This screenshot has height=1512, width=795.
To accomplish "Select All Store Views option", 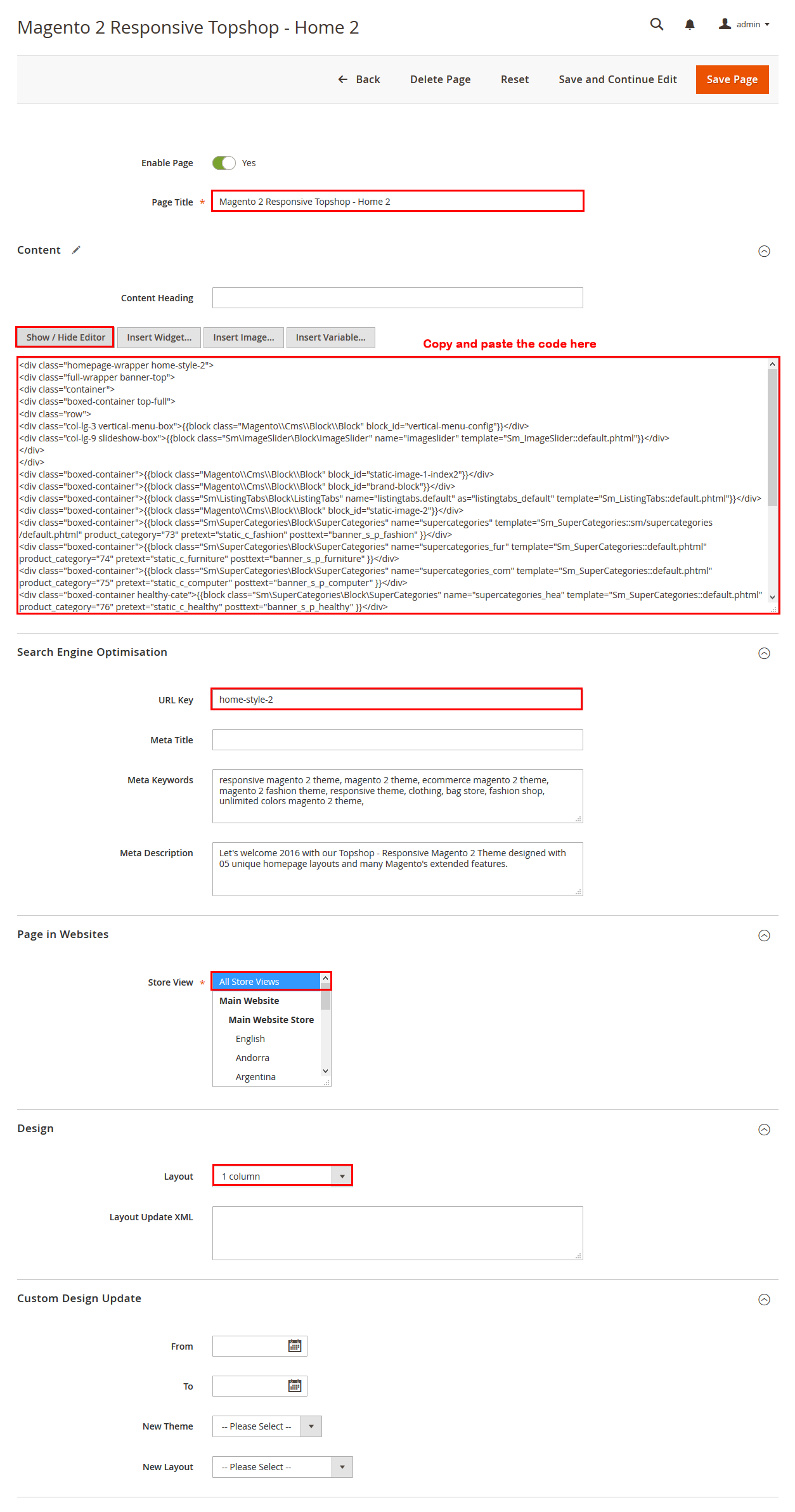I will coord(266,982).
